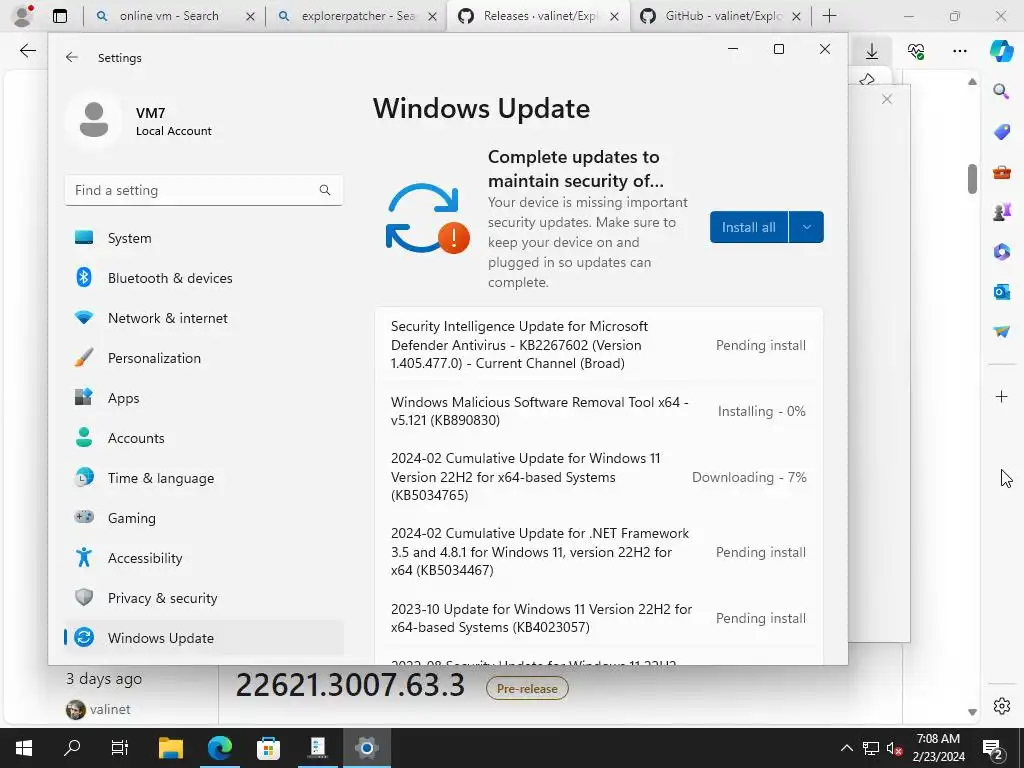Open notification center from taskbar

[993, 748]
